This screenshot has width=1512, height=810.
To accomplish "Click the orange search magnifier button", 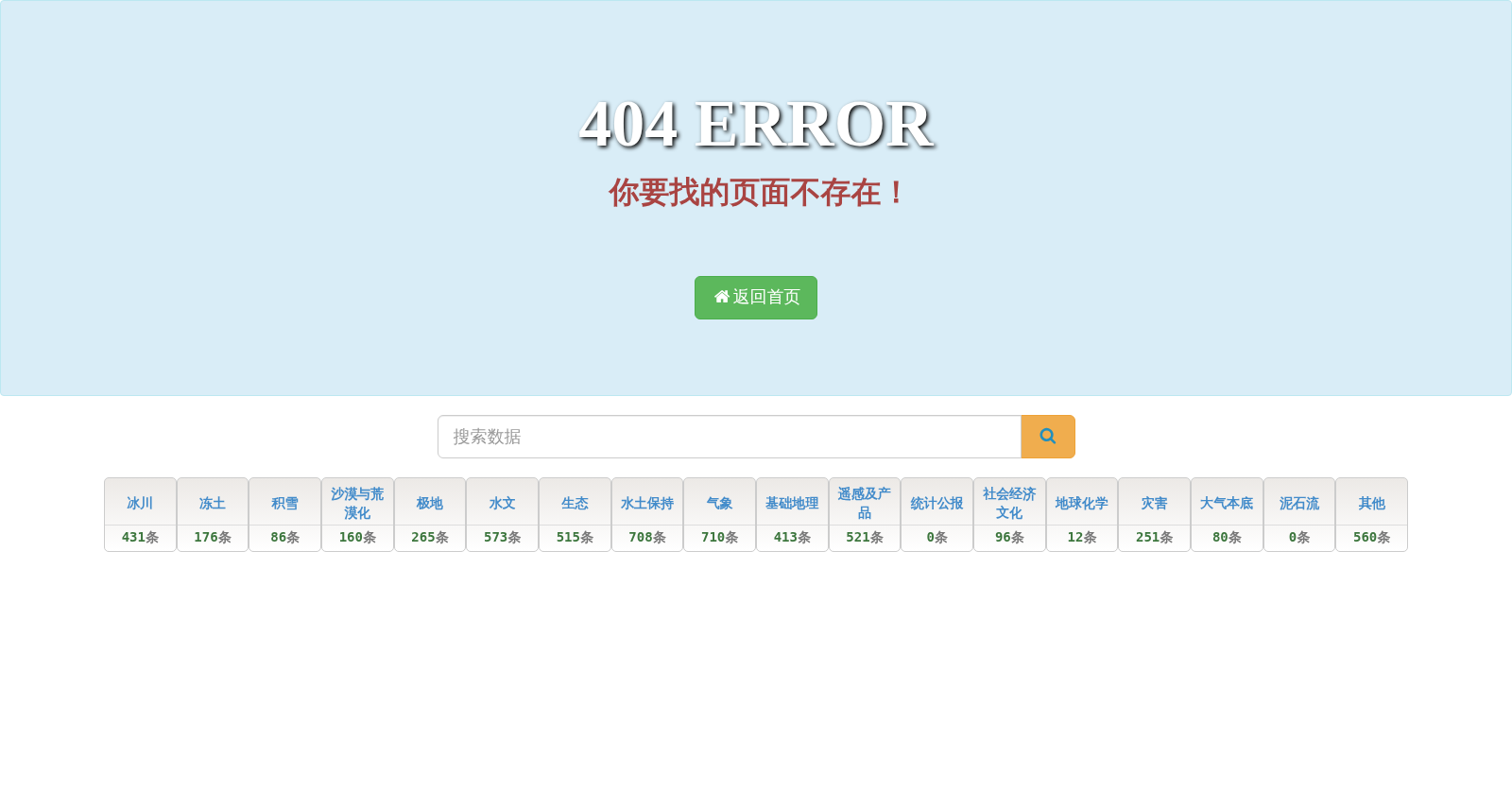I will coord(1048,437).
